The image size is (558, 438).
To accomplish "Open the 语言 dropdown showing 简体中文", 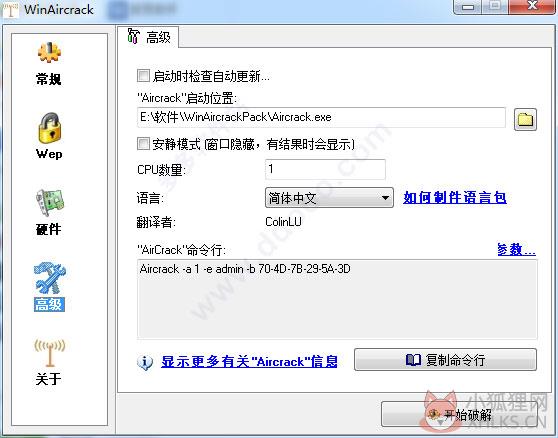I will click(x=329, y=197).
